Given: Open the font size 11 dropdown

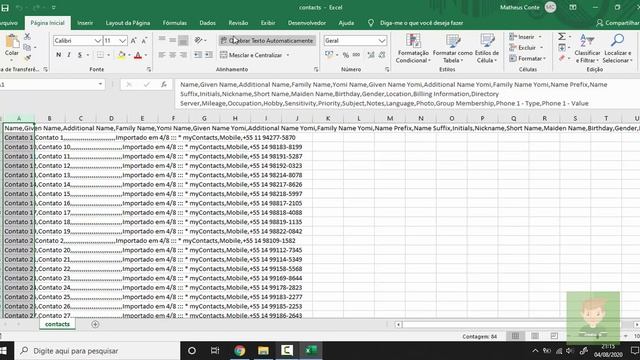Looking at the screenshot, I should coord(122,40).
